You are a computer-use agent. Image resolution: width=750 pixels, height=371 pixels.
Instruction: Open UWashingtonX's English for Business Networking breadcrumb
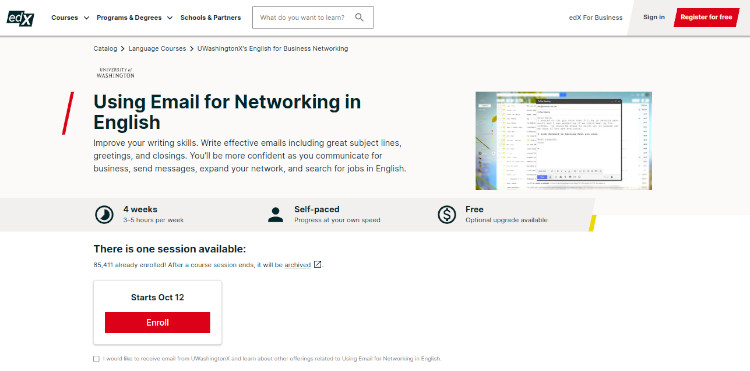273,49
